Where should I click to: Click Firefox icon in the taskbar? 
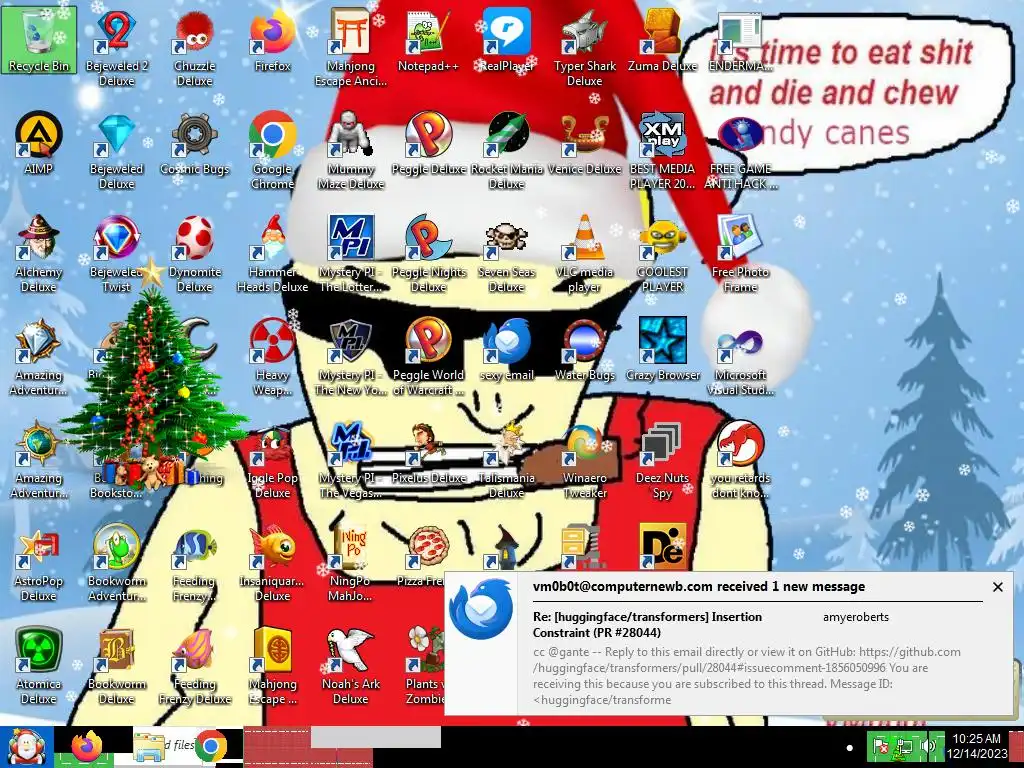pyautogui.click(x=88, y=746)
